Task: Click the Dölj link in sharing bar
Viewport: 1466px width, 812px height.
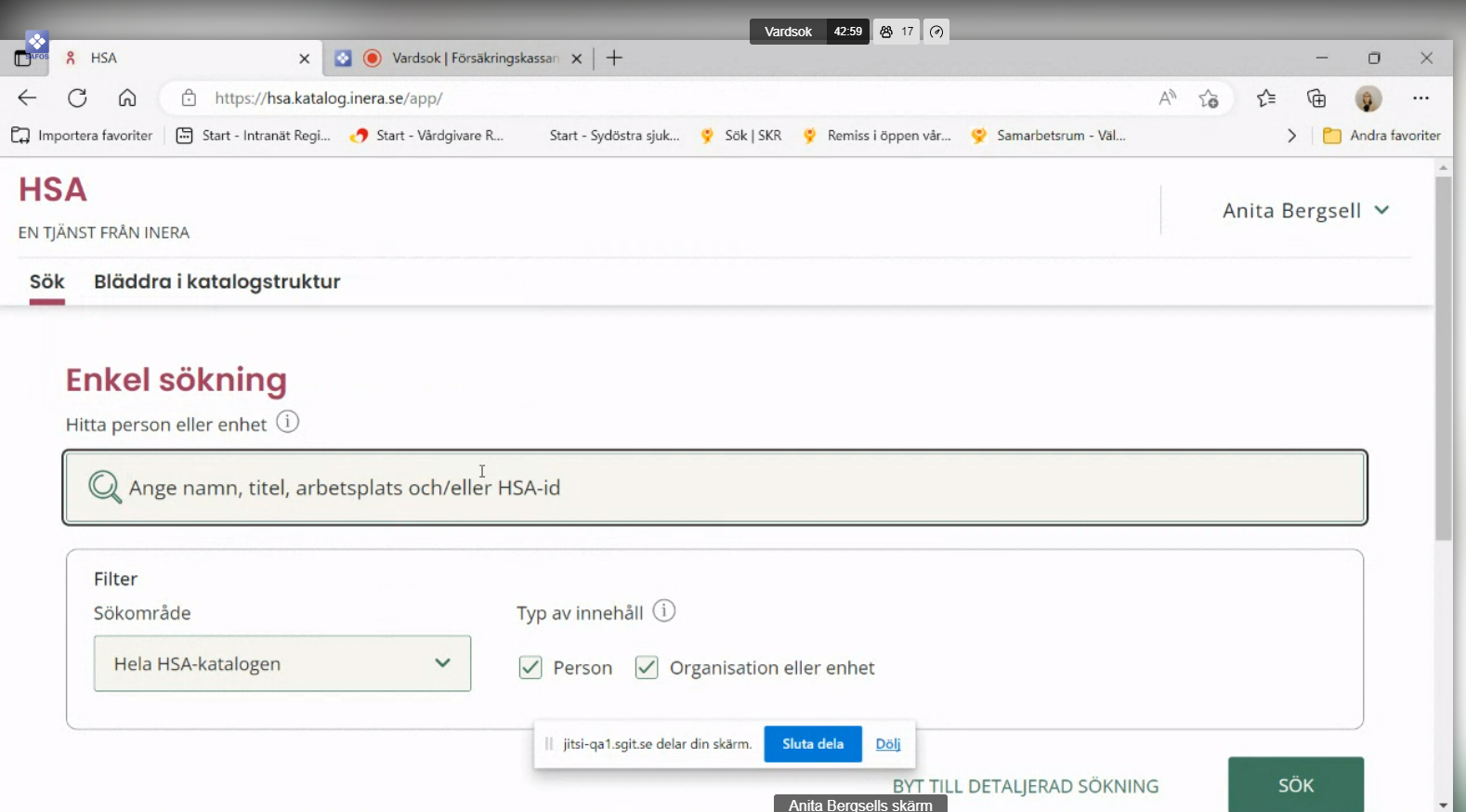Action: point(887,743)
